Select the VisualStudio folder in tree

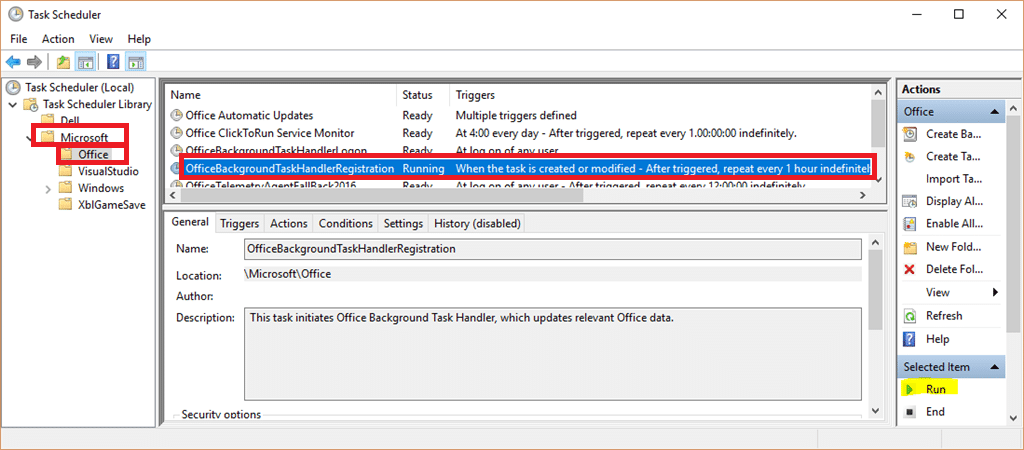click(101, 171)
